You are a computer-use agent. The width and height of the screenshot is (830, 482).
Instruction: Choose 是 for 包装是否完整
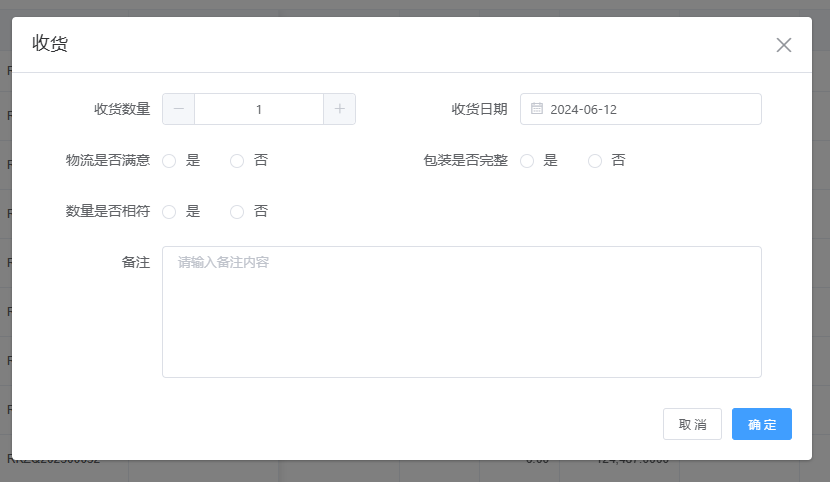(x=528, y=161)
